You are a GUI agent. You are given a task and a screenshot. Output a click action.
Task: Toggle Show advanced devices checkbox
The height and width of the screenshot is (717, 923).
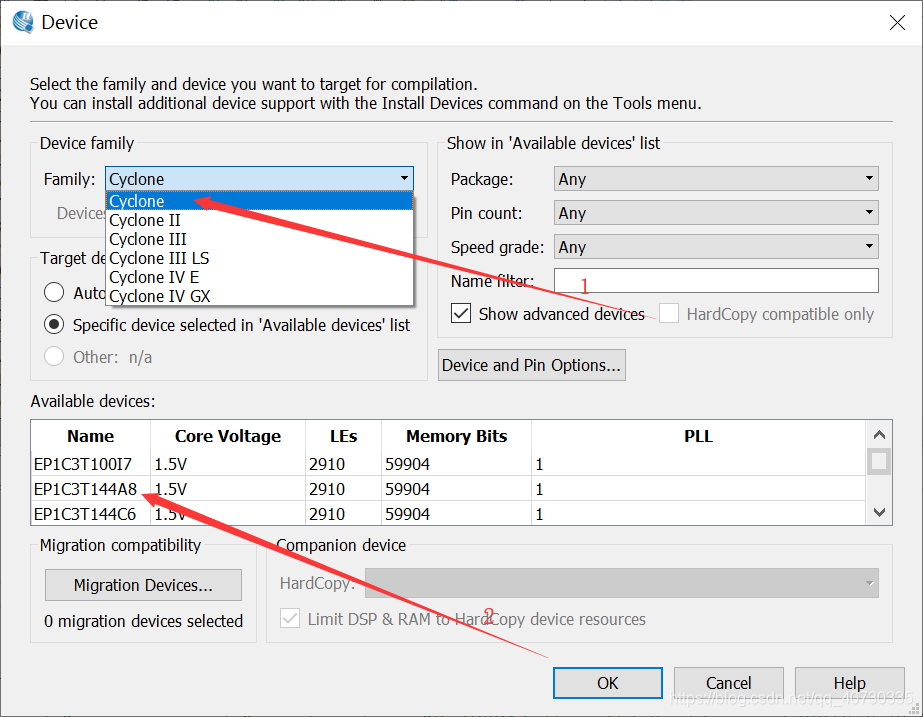click(461, 313)
